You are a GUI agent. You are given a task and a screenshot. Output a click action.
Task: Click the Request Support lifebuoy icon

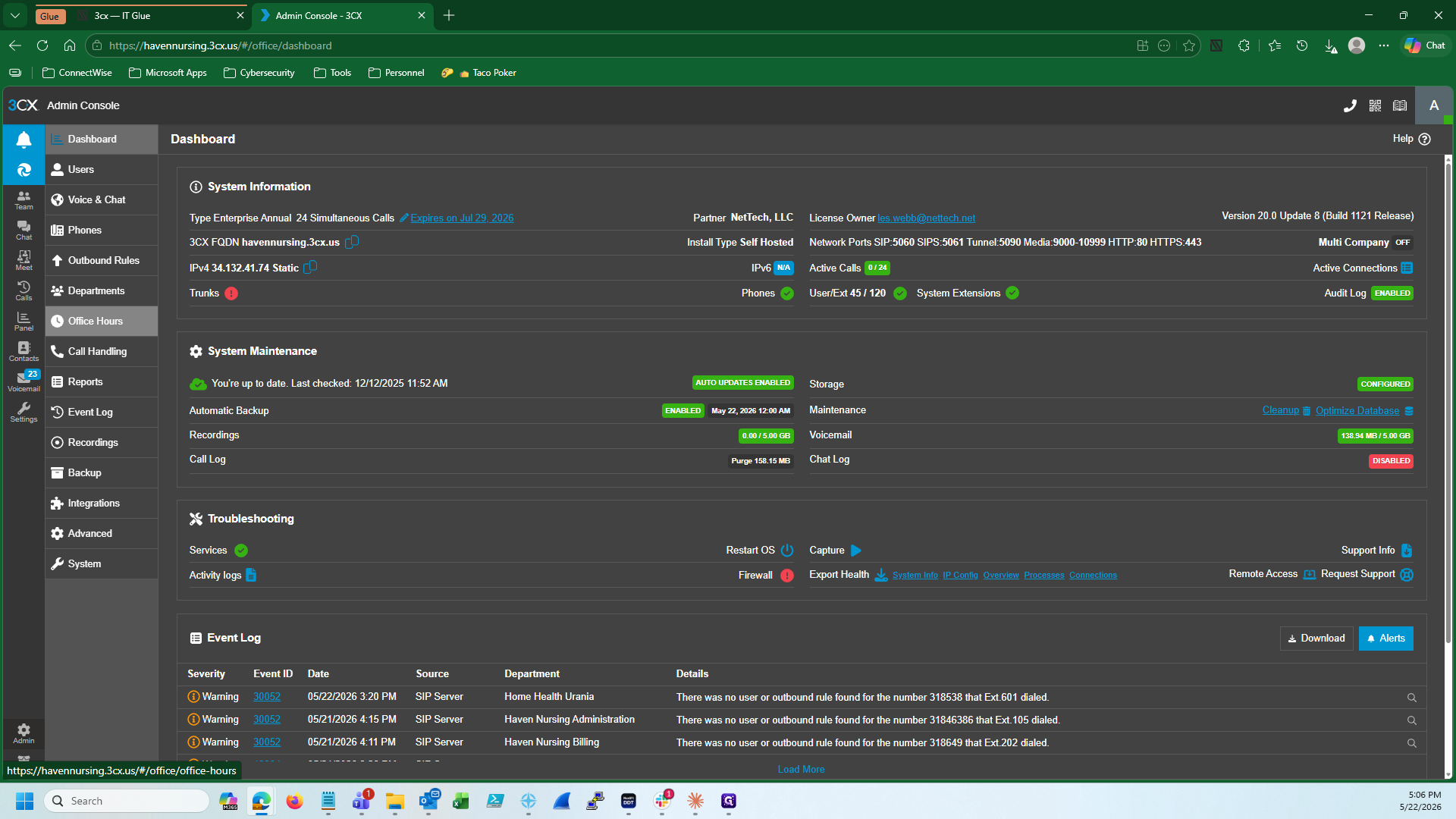click(1407, 575)
